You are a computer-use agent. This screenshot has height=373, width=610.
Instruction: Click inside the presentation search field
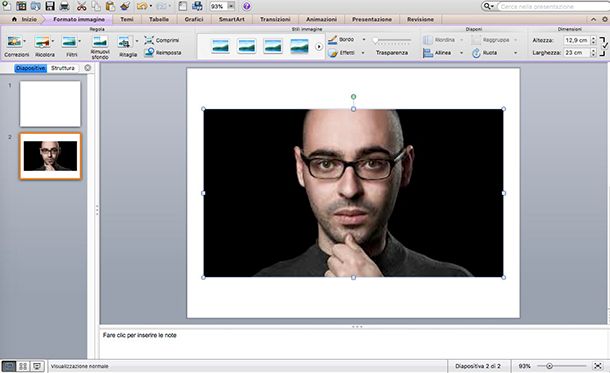coord(554,6)
